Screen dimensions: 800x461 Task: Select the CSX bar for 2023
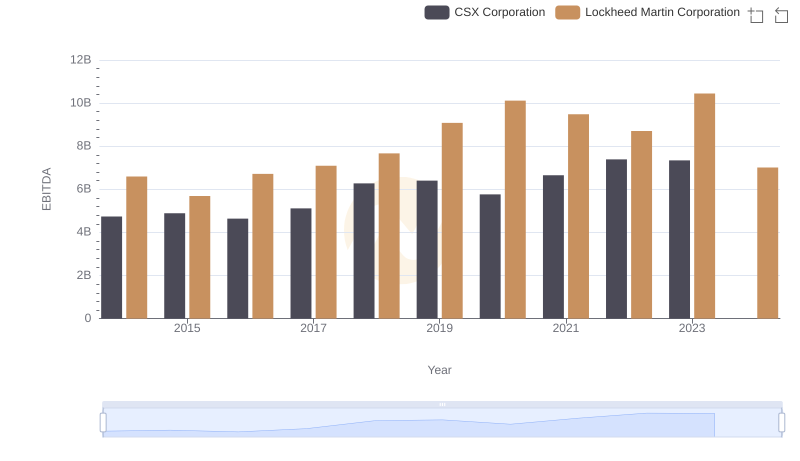pyautogui.click(x=680, y=240)
